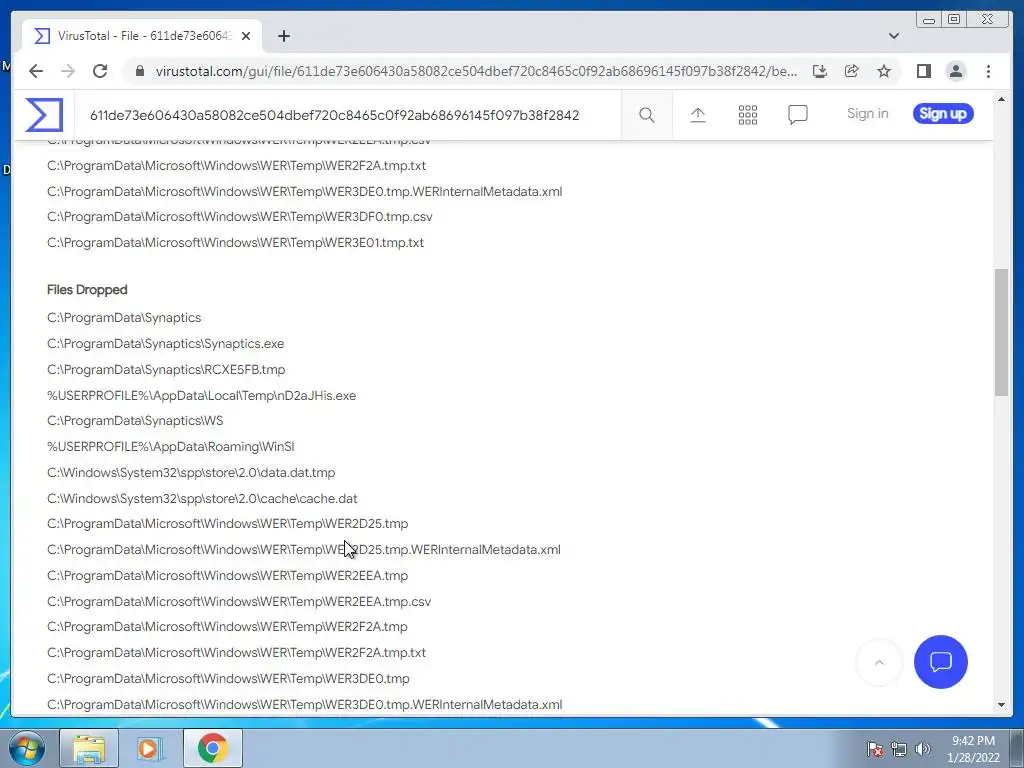Select the nD2aJHis.exe path line
1024x768 pixels.
201,395
